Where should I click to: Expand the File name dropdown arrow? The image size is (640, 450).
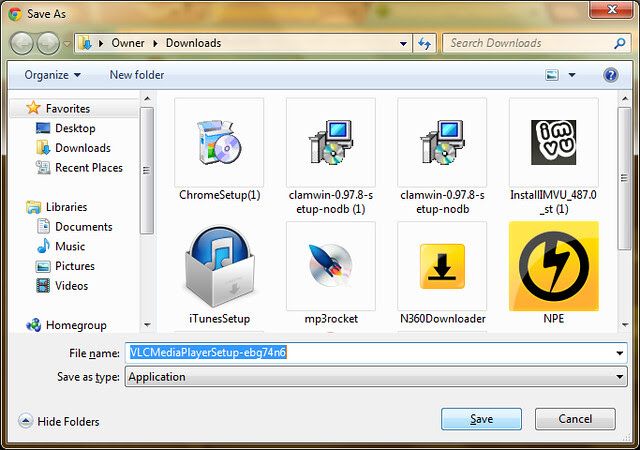(x=620, y=353)
